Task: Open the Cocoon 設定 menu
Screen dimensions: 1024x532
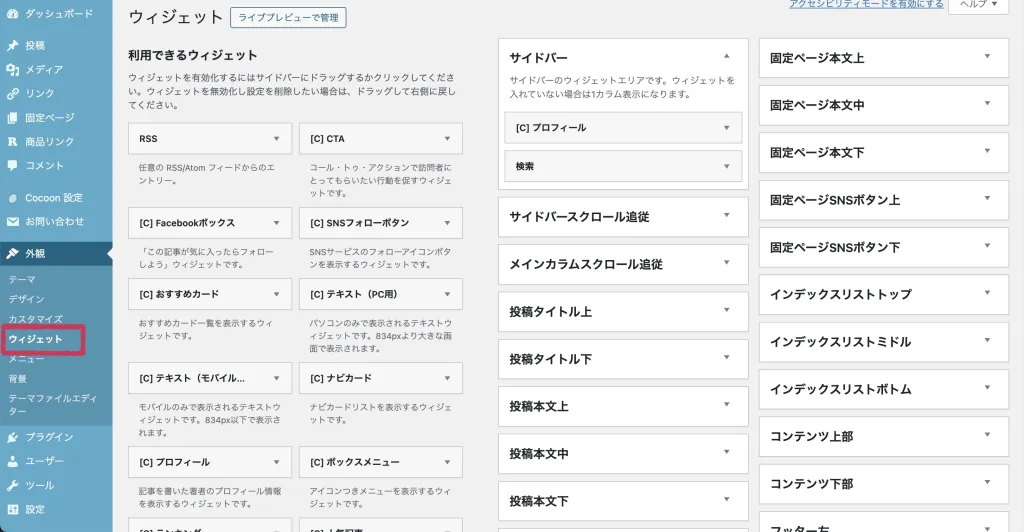Action: point(54,198)
